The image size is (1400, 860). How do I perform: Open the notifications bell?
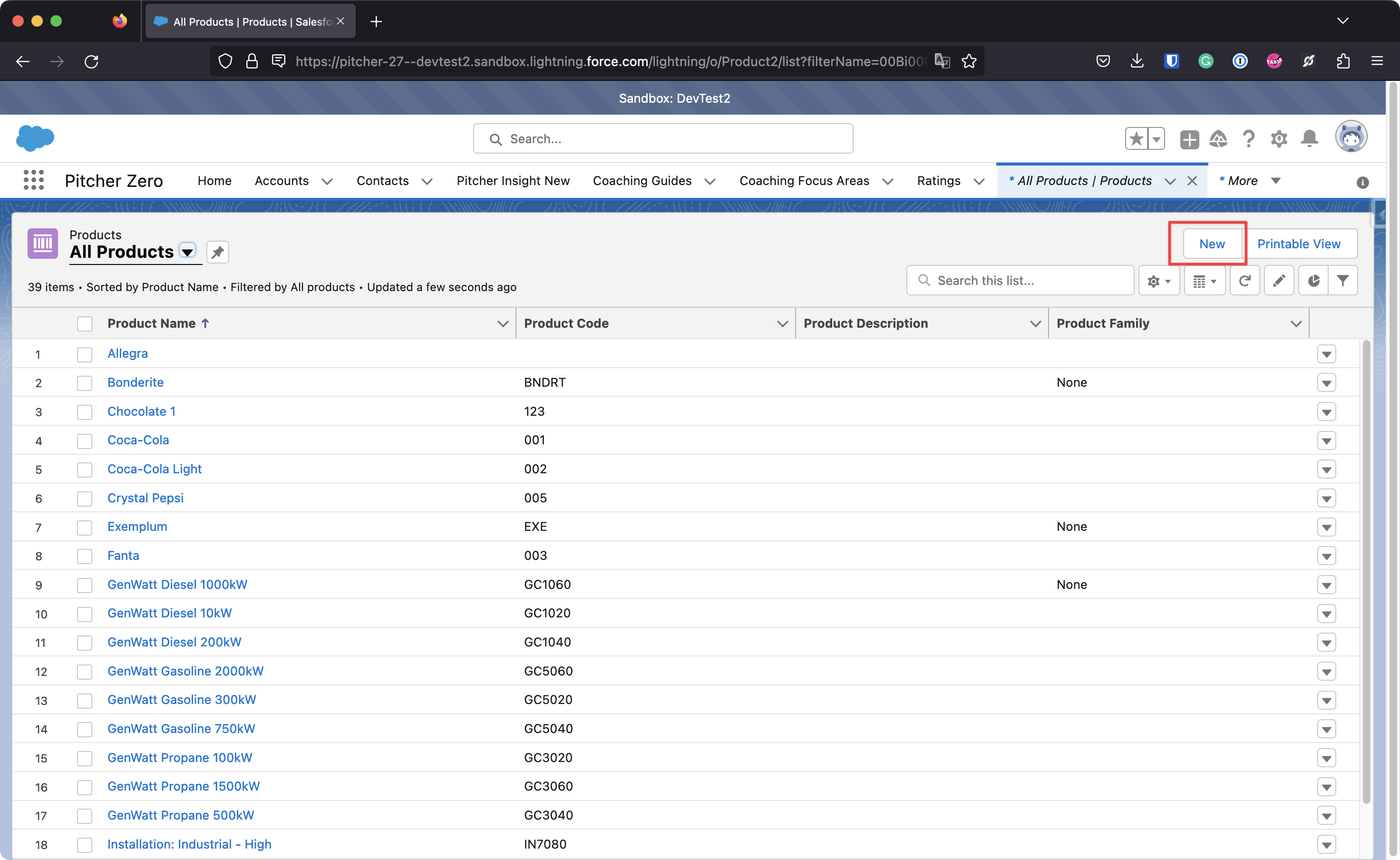(1310, 138)
